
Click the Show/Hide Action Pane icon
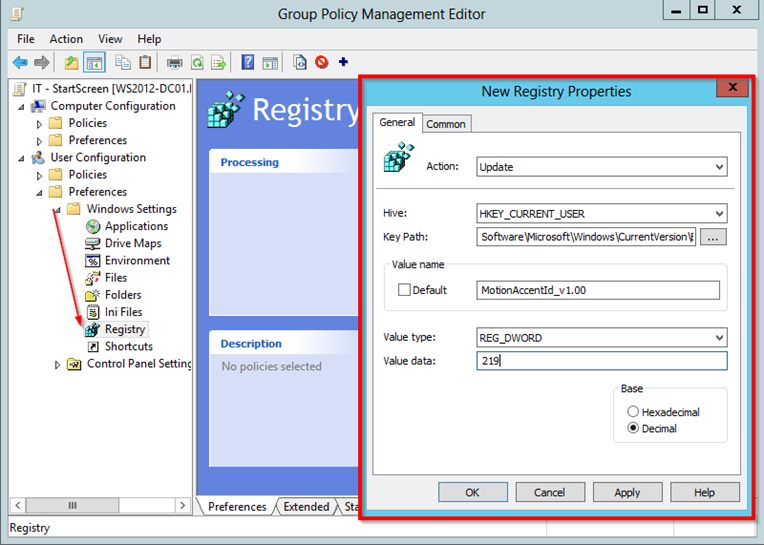coord(270,62)
